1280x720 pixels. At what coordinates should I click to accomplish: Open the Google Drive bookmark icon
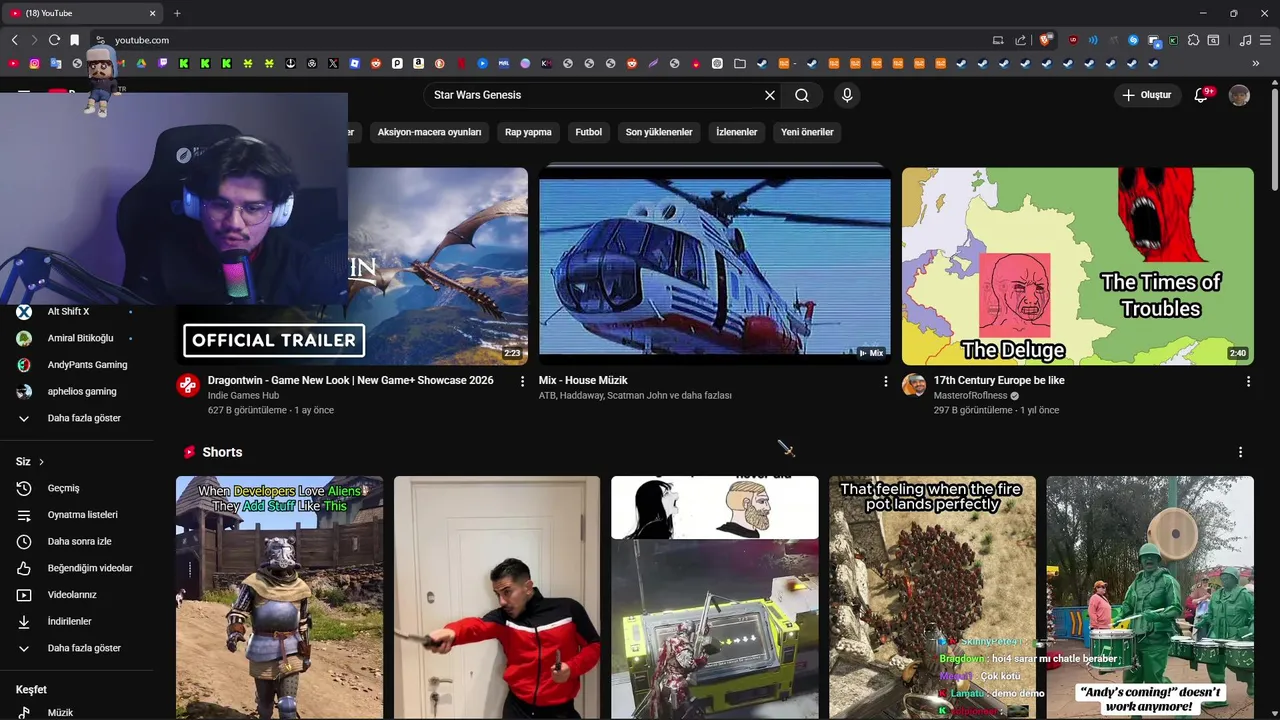[x=141, y=63]
